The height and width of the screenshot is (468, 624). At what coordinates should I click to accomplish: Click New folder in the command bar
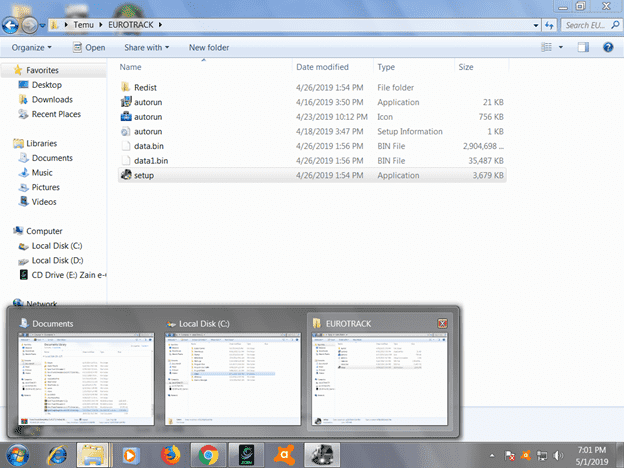coord(209,48)
